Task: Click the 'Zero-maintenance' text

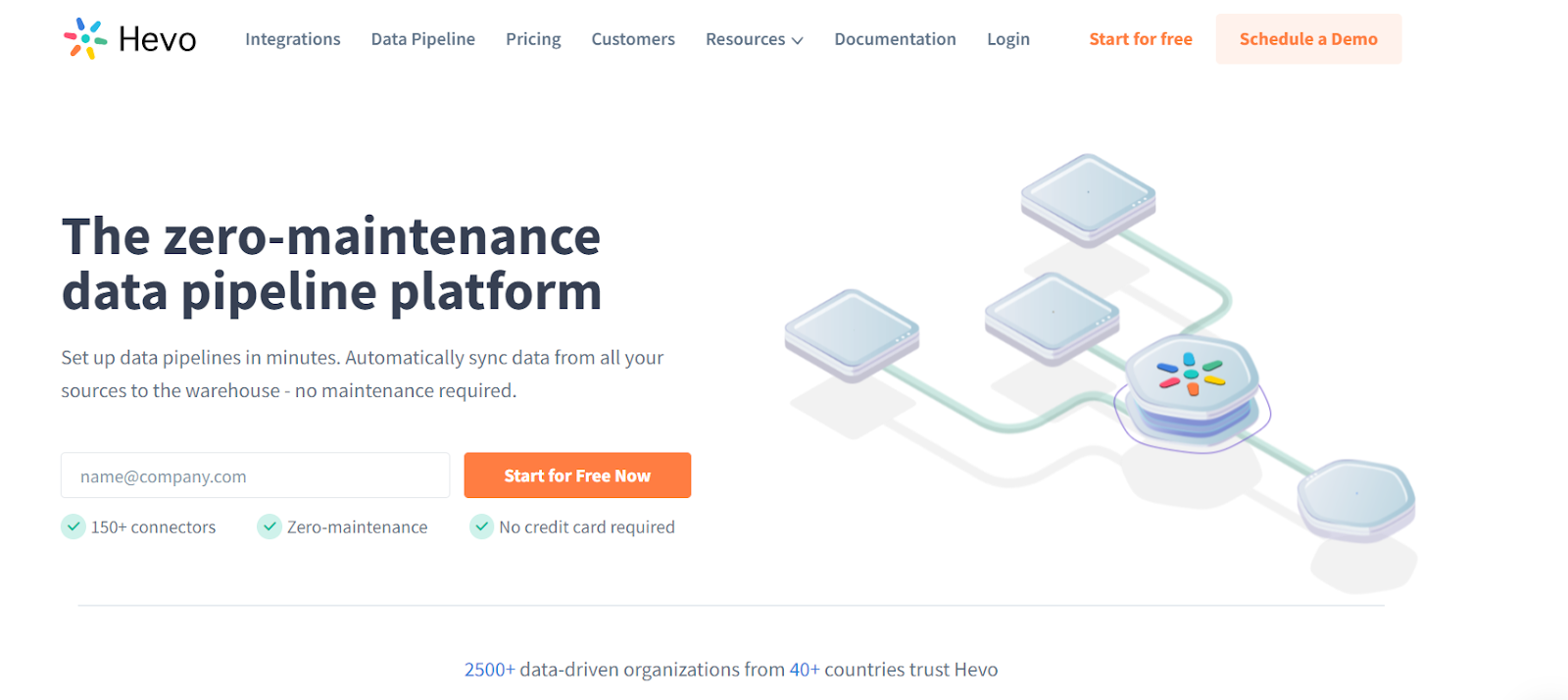Action: pos(358,527)
